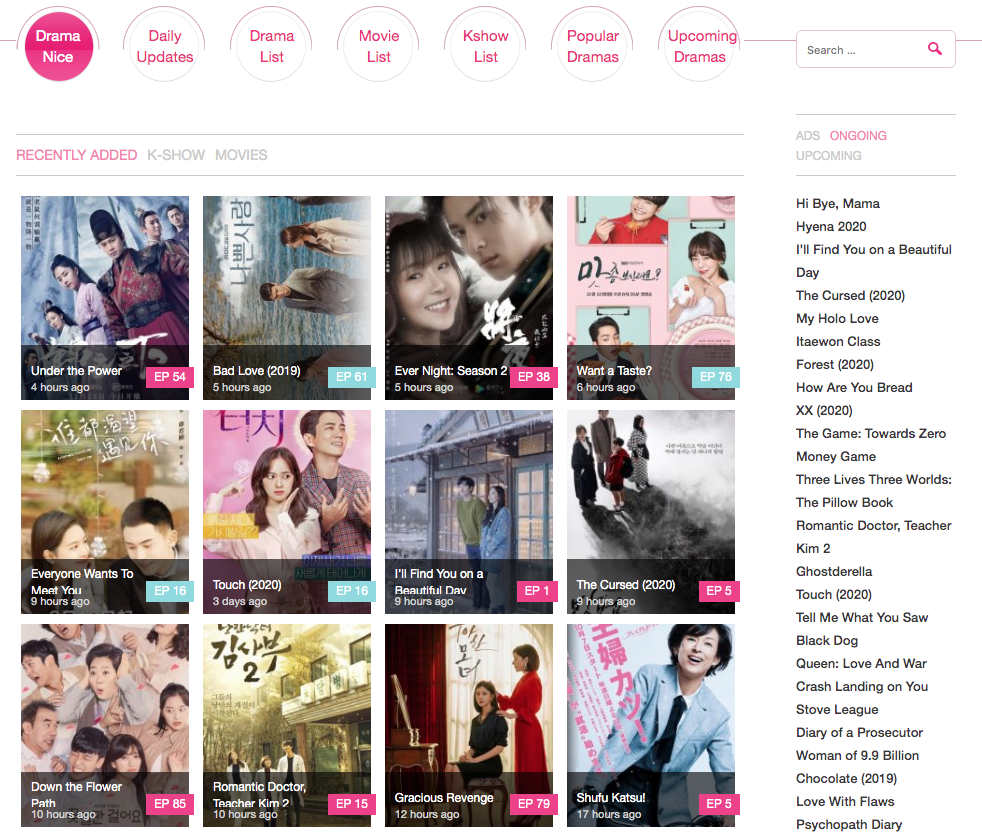Open Ghostderella link
982x835 pixels.
tap(834, 572)
